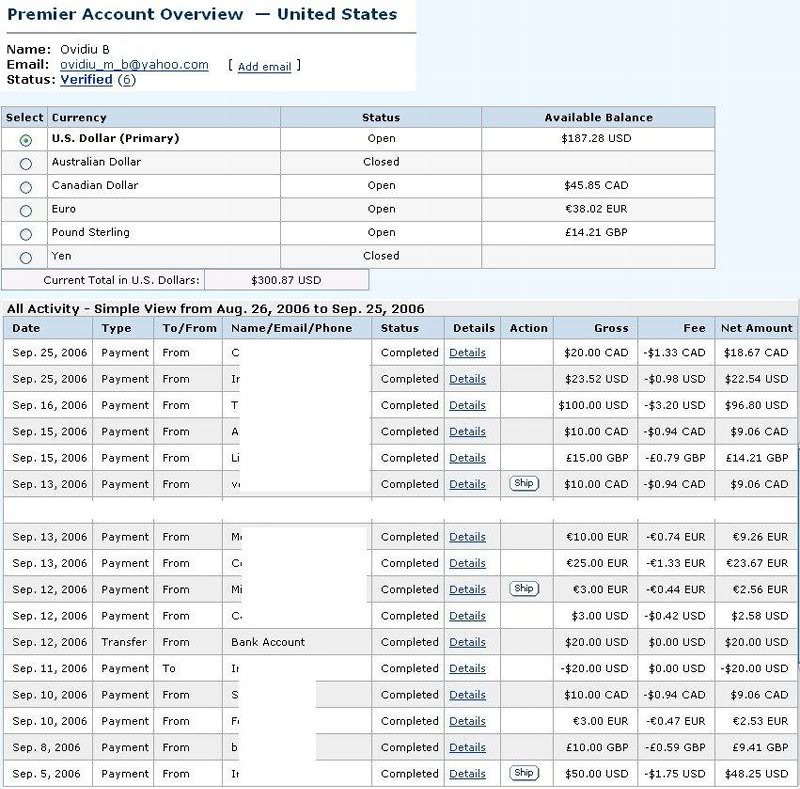The image size is (800, 789).
Task: Select the Canadian Dollar radio button
Action: point(26,187)
